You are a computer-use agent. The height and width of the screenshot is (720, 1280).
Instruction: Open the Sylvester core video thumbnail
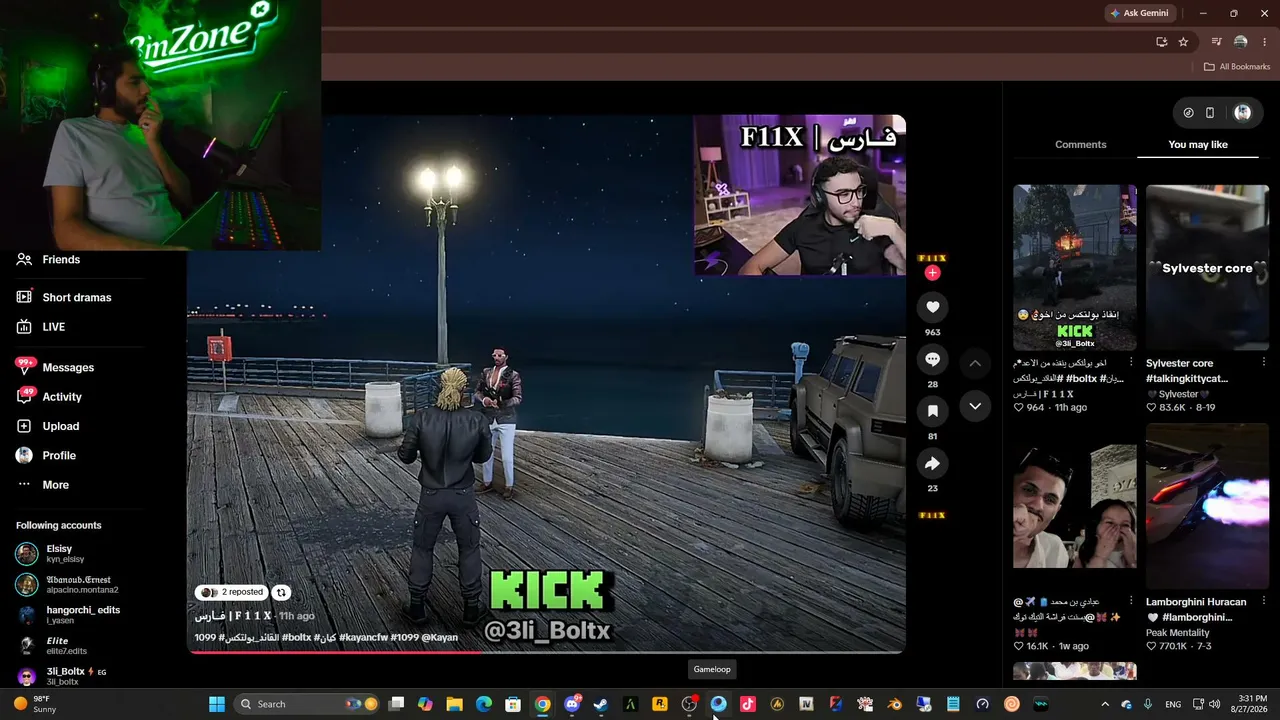click(1207, 268)
